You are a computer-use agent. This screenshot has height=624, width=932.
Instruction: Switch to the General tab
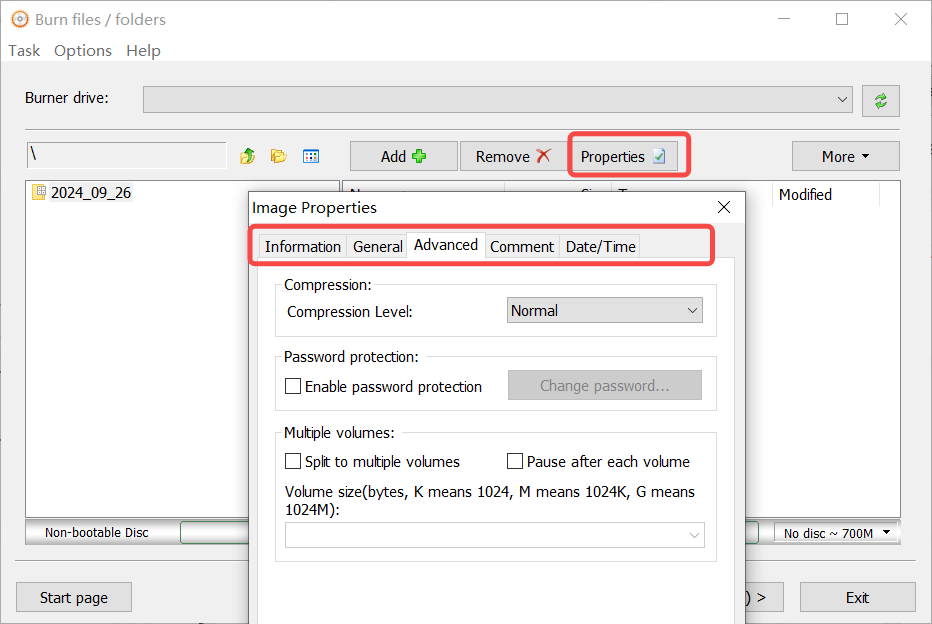coord(377,247)
